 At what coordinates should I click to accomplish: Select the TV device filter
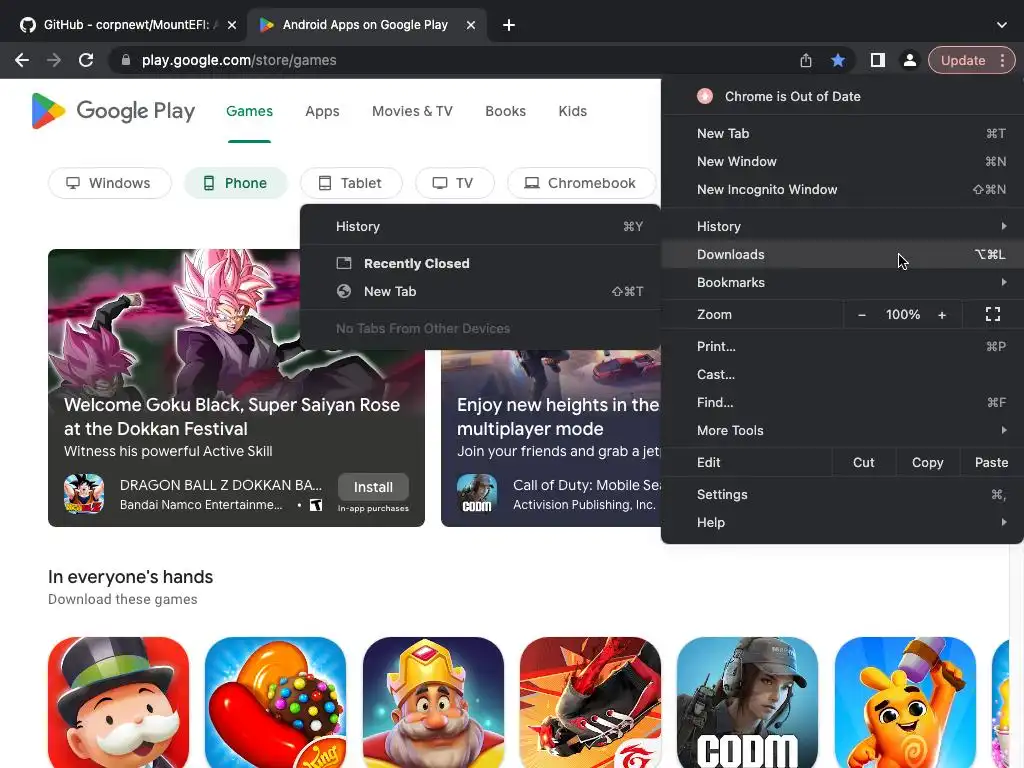click(455, 183)
